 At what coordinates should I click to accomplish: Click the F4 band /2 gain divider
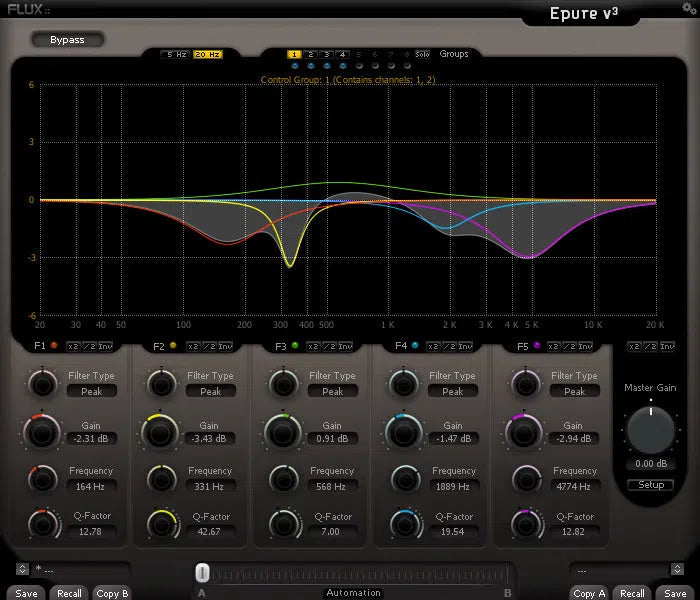pyautogui.click(x=450, y=346)
